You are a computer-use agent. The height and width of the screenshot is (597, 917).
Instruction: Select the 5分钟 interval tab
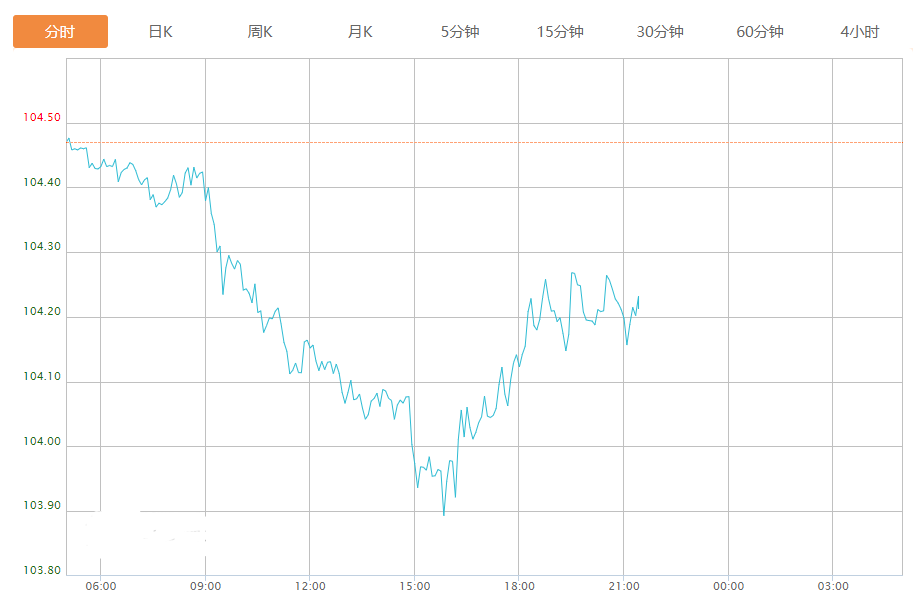click(x=460, y=32)
